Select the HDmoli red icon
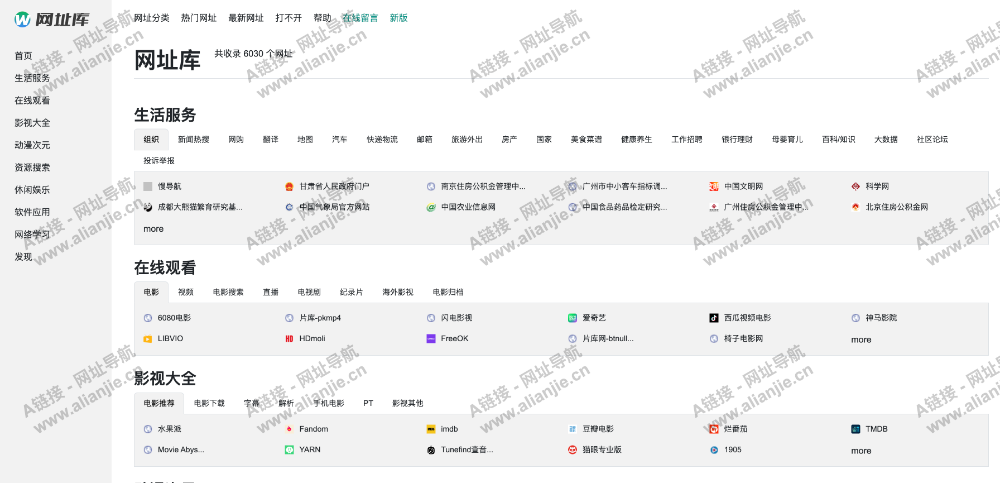This screenshot has height=483, width=1000. tap(289, 339)
